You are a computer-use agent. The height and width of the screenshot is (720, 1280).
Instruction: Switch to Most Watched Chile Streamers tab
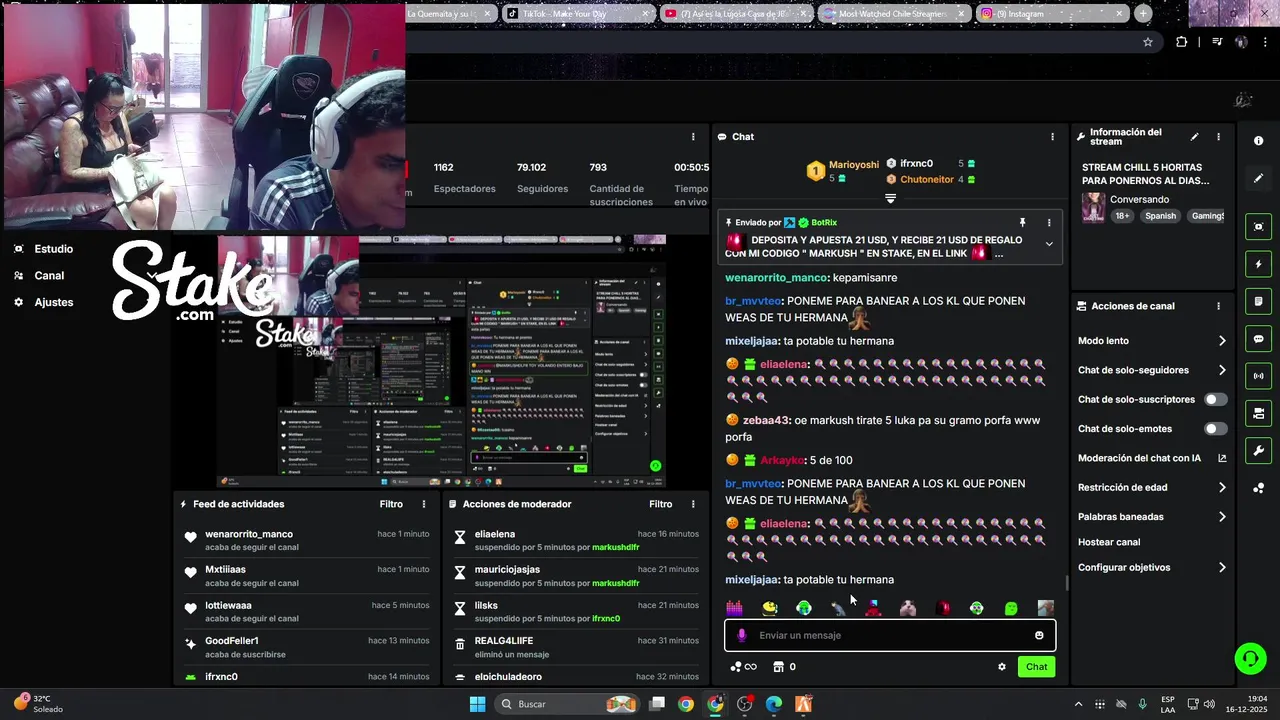click(x=894, y=14)
